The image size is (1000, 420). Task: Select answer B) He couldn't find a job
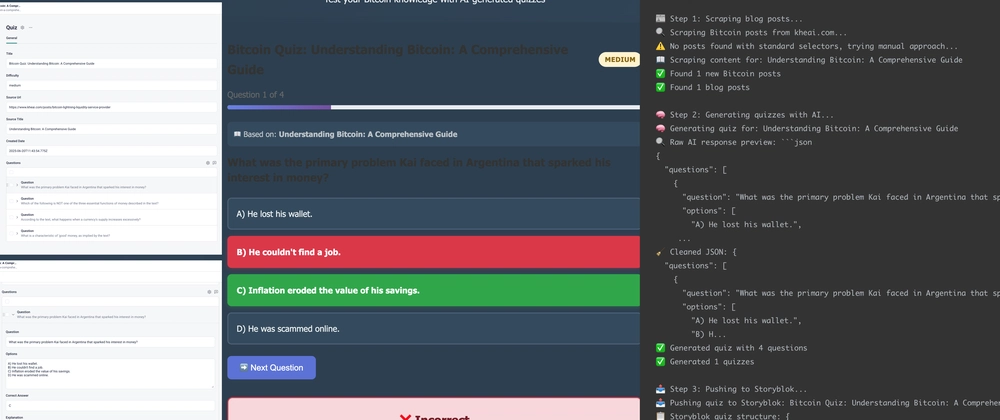tap(434, 252)
